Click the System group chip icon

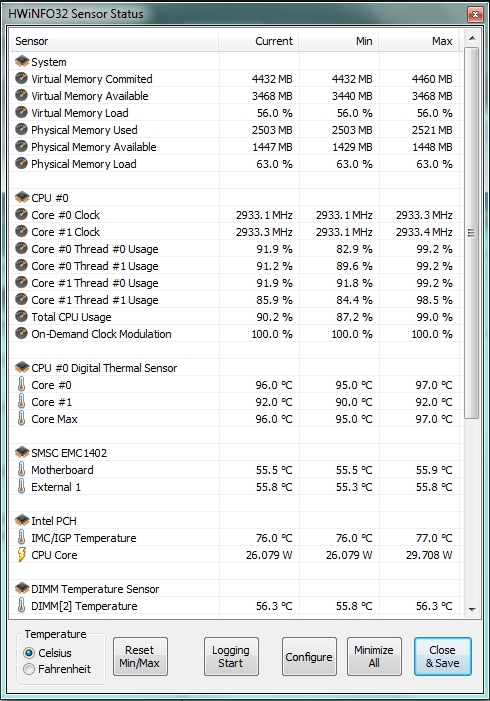[x=22, y=61]
